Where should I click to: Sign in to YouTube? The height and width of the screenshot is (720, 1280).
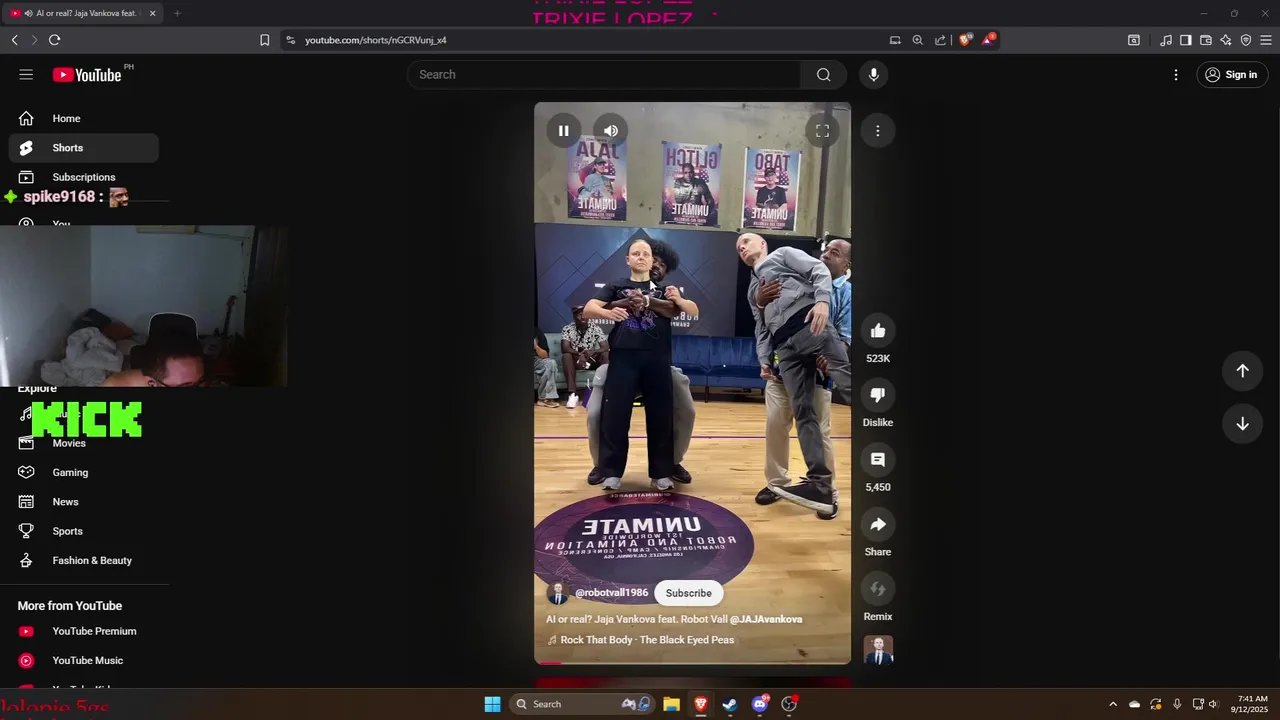click(1232, 75)
